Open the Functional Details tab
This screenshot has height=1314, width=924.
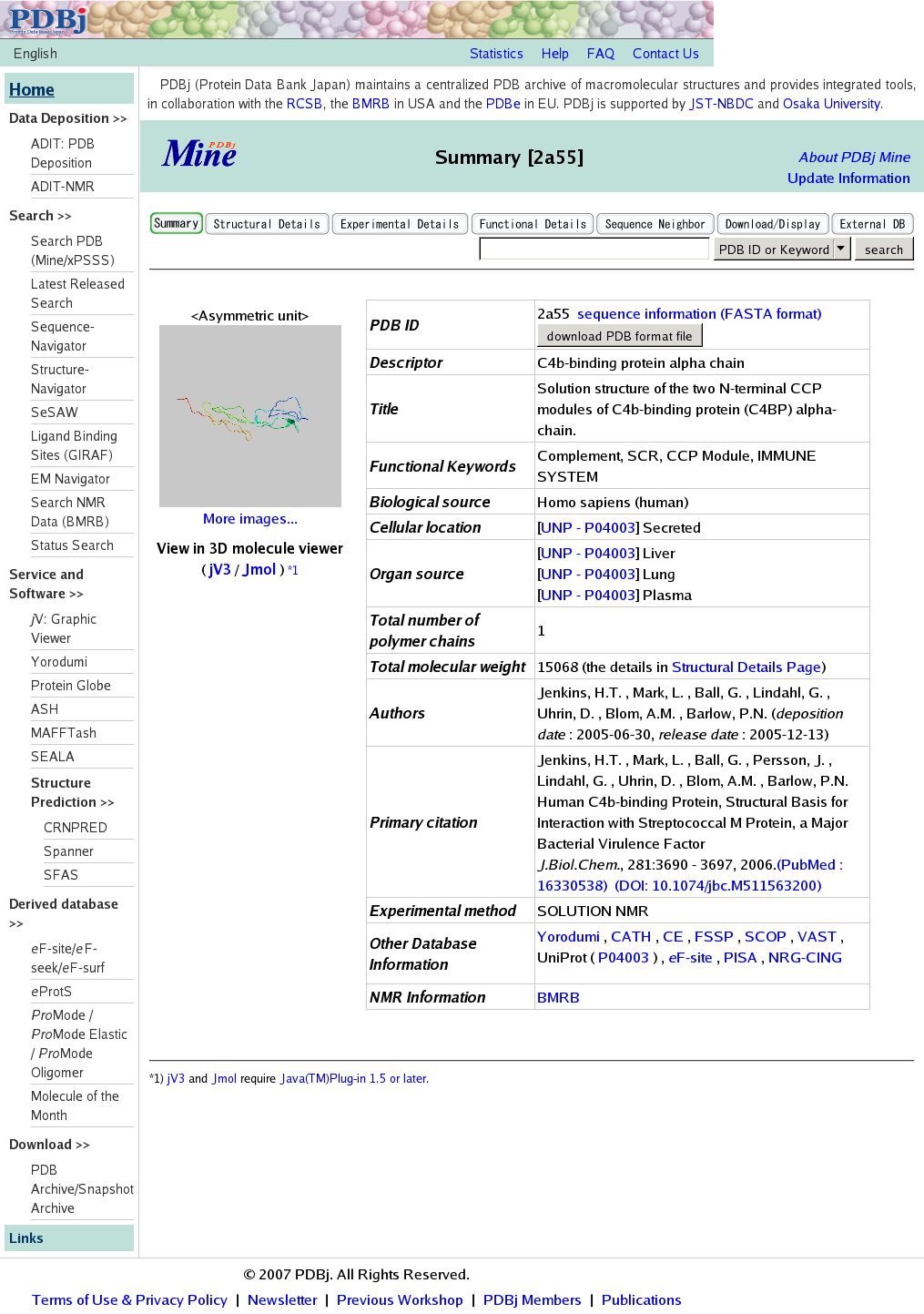(533, 224)
